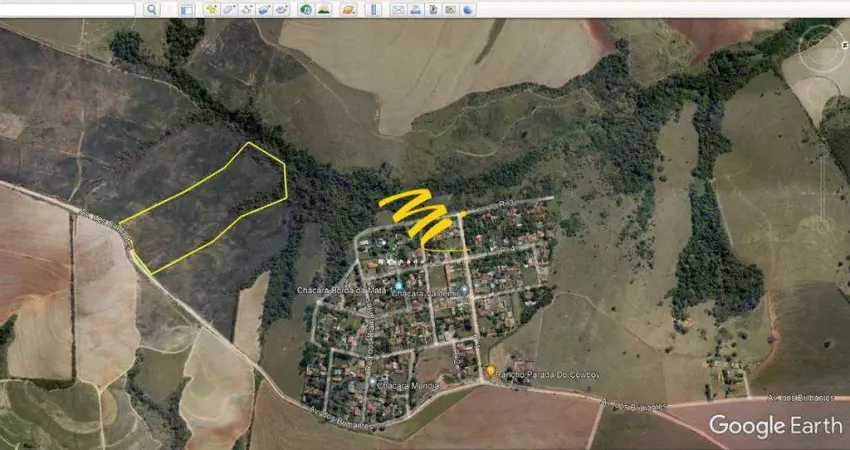Select the Add Placemark pin tool
The image size is (850, 450).
pos(211,9)
